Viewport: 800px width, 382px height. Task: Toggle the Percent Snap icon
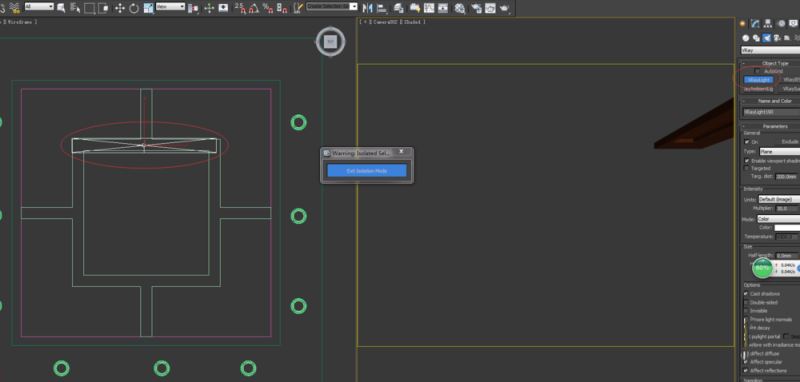pyautogui.click(x=268, y=8)
